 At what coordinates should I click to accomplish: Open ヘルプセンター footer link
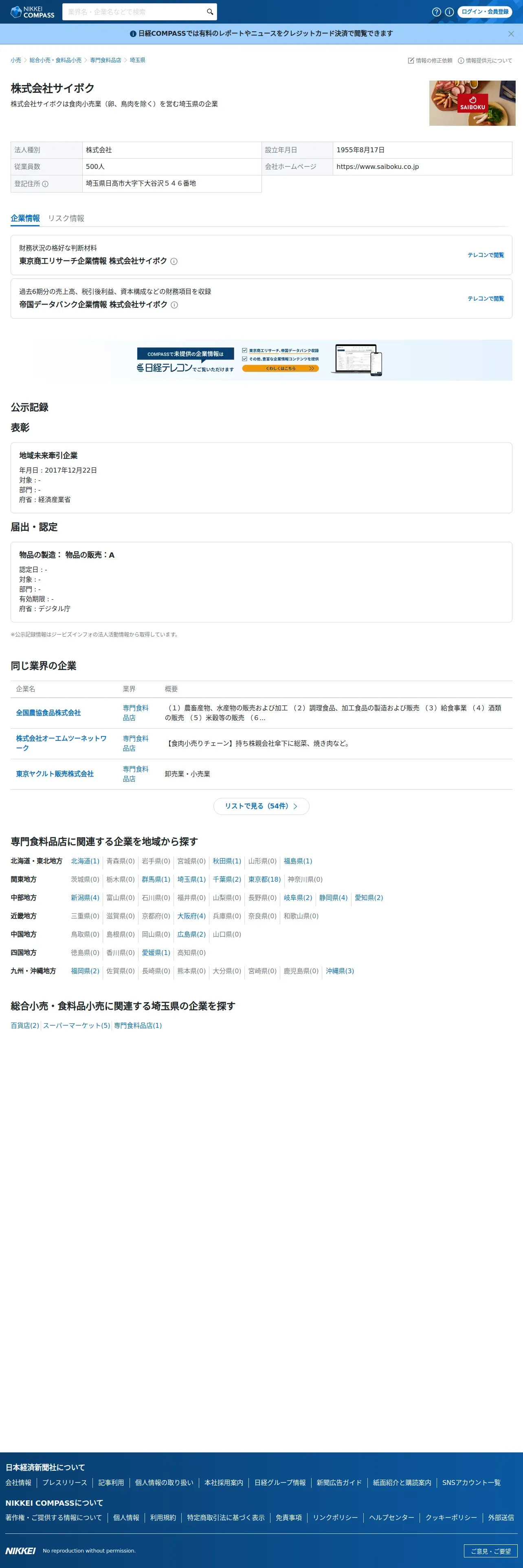click(x=391, y=1518)
